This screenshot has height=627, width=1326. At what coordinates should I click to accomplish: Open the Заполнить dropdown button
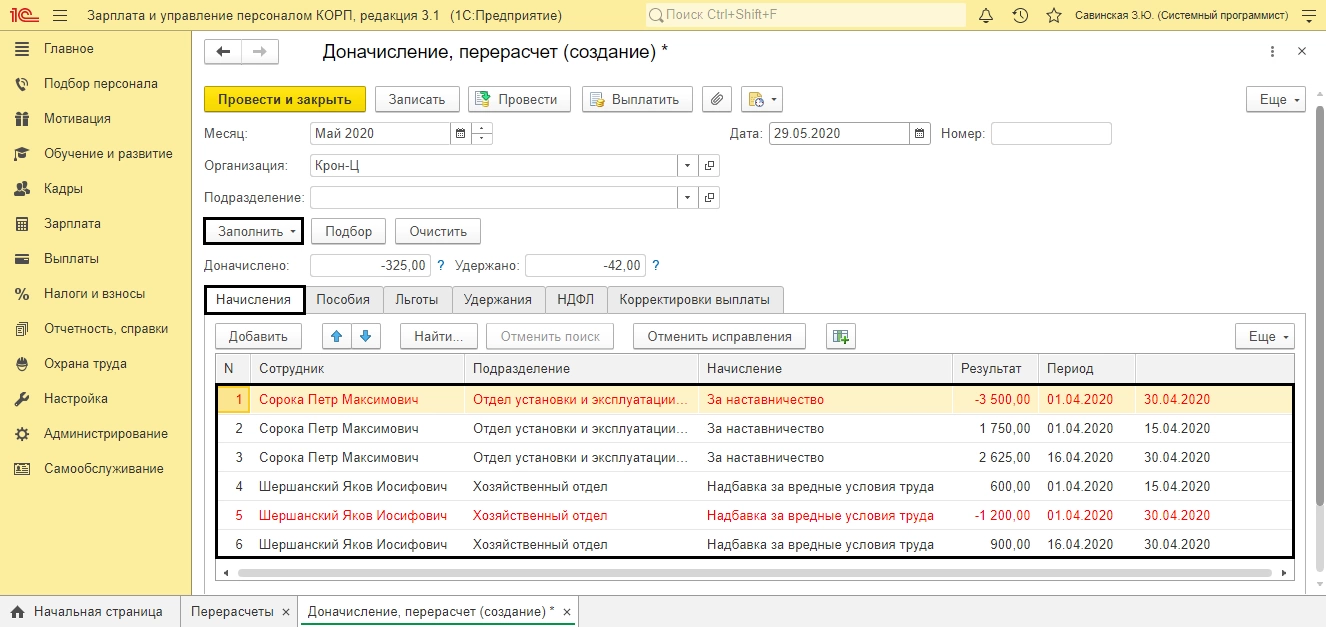[253, 231]
